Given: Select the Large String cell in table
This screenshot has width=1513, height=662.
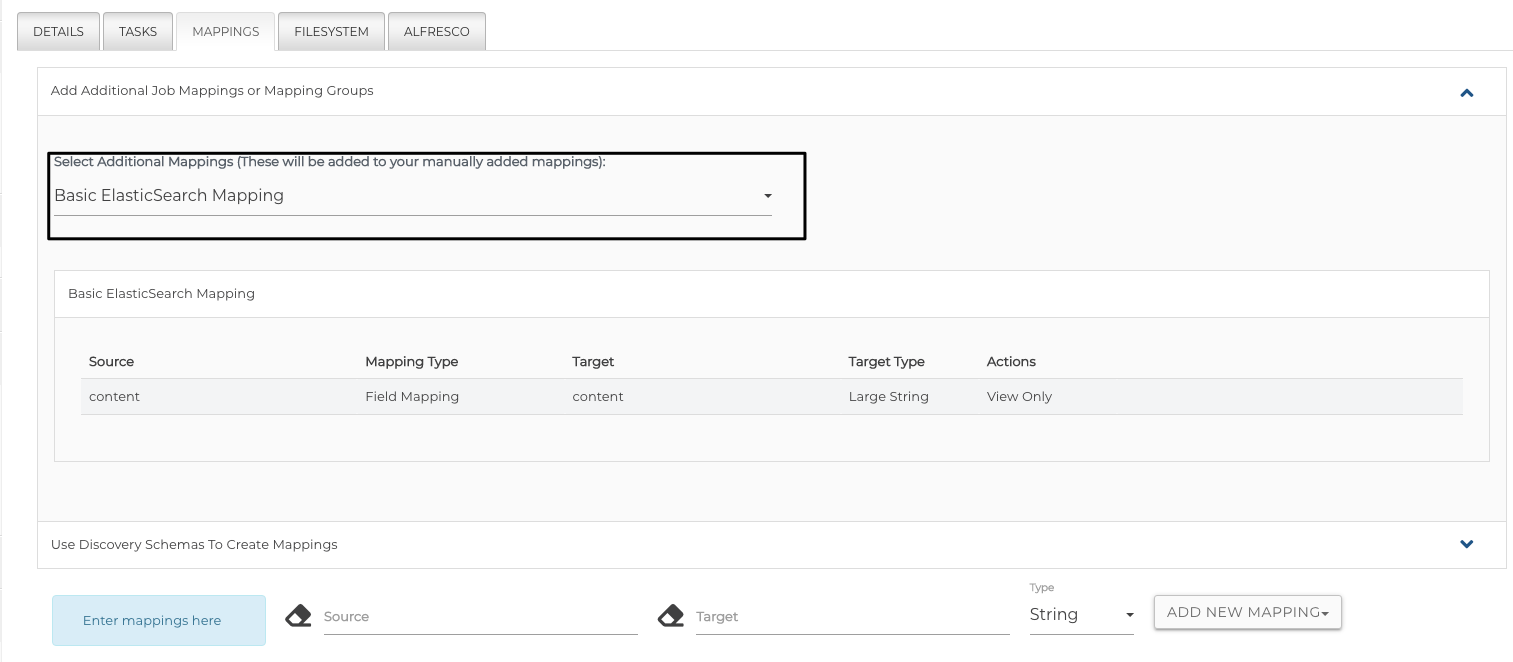Looking at the screenshot, I should point(888,397).
